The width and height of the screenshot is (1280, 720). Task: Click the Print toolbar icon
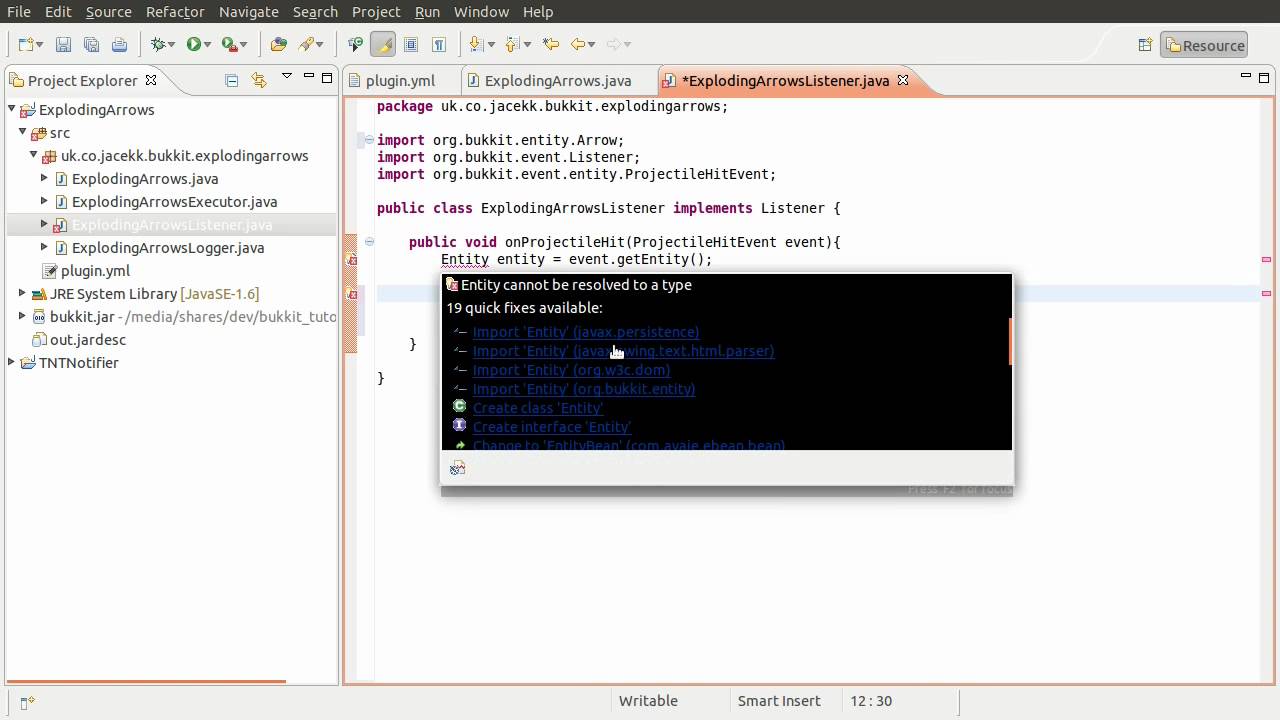pyautogui.click(x=119, y=44)
